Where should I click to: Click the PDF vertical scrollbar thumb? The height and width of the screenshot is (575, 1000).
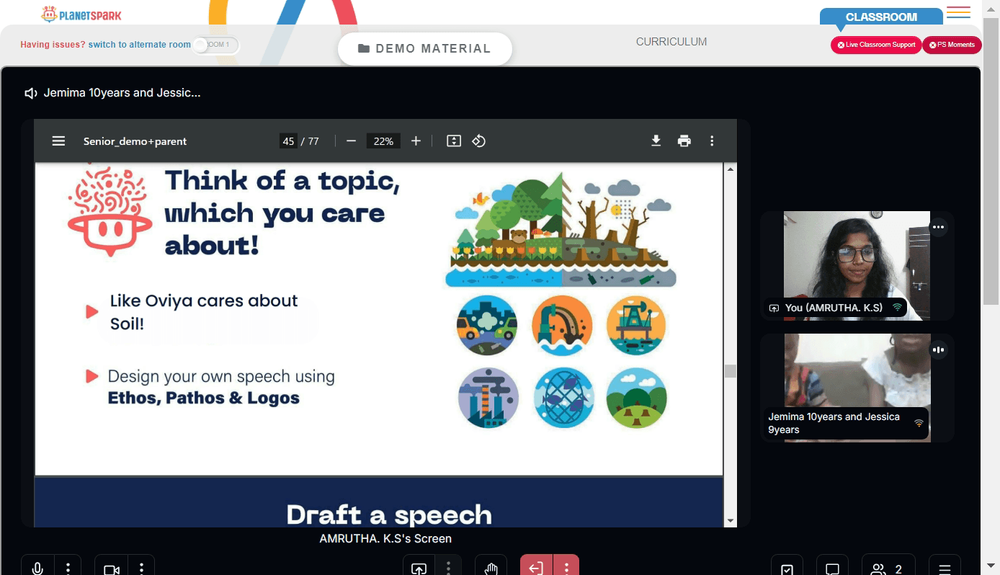pos(730,370)
